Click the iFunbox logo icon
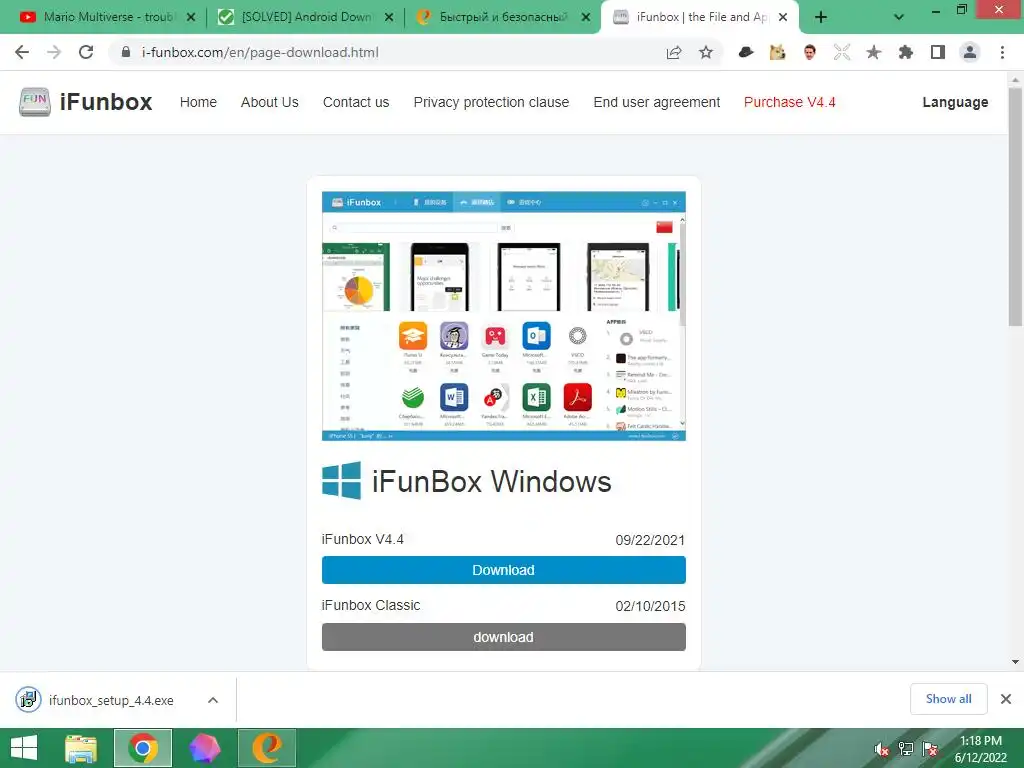This screenshot has height=768, width=1024. [x=35, y=102]
